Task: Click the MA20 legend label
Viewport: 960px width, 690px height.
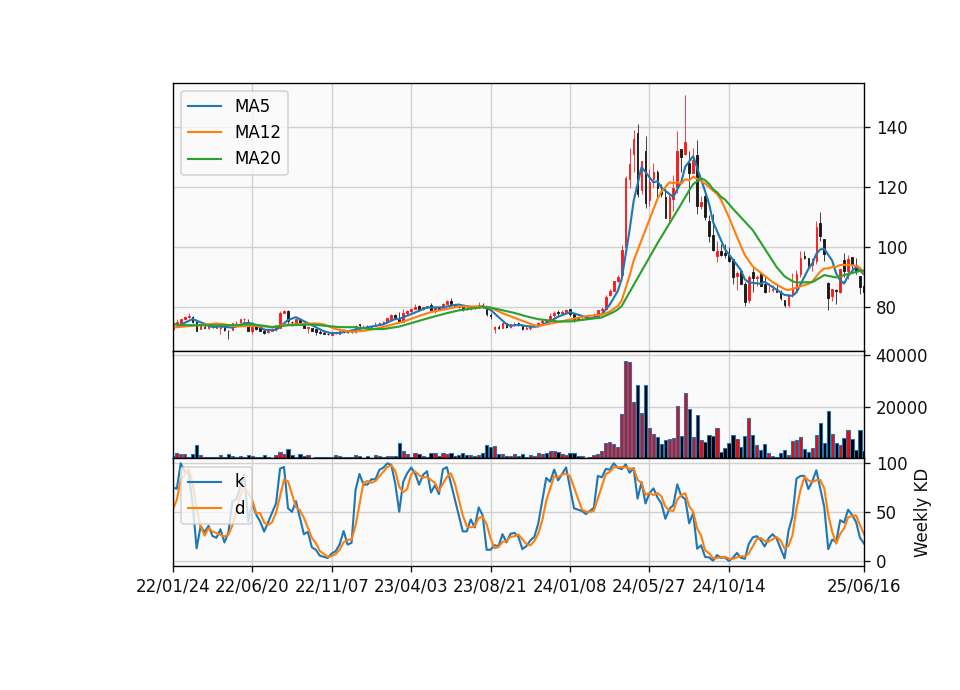Action: coord(257,158)
